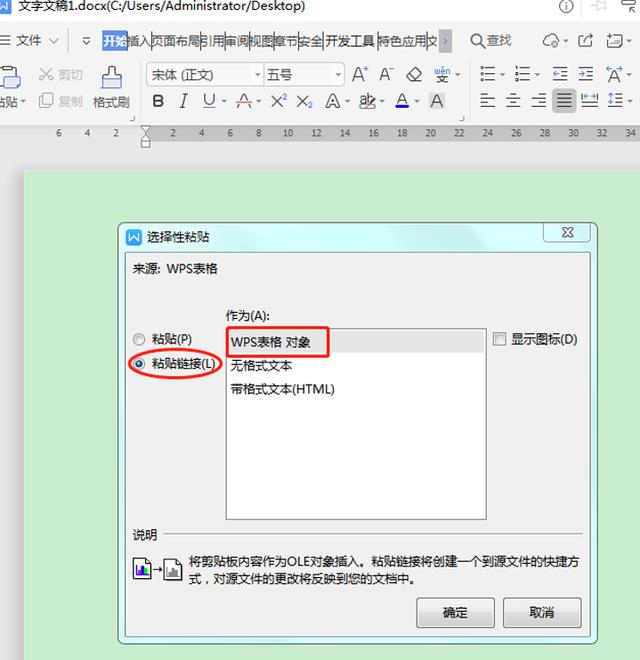
Task: Align text left
Action: point(488,101)
